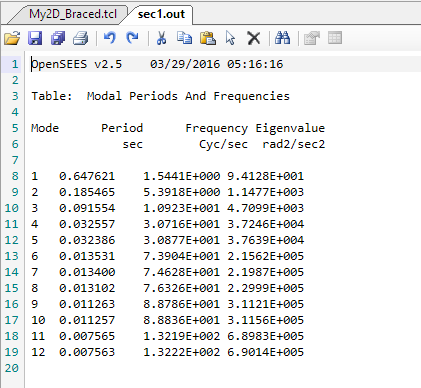Click period value 0.091554
This screenshot has height=388, width=421.
(x=87, y=208)
